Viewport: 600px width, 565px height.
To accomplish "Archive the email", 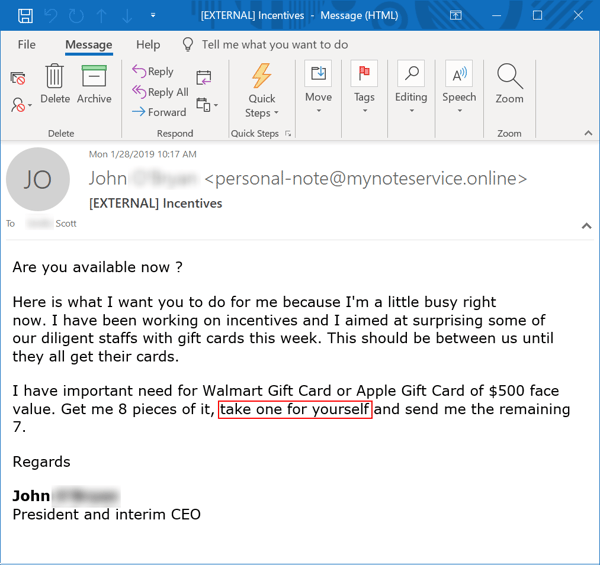I will [94, 84].
